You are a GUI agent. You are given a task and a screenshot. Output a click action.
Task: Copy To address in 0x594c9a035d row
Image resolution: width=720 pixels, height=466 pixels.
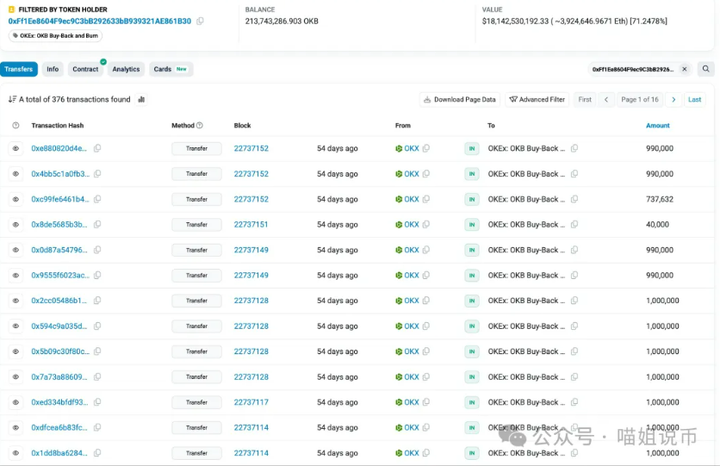click(x=574, y=326)
